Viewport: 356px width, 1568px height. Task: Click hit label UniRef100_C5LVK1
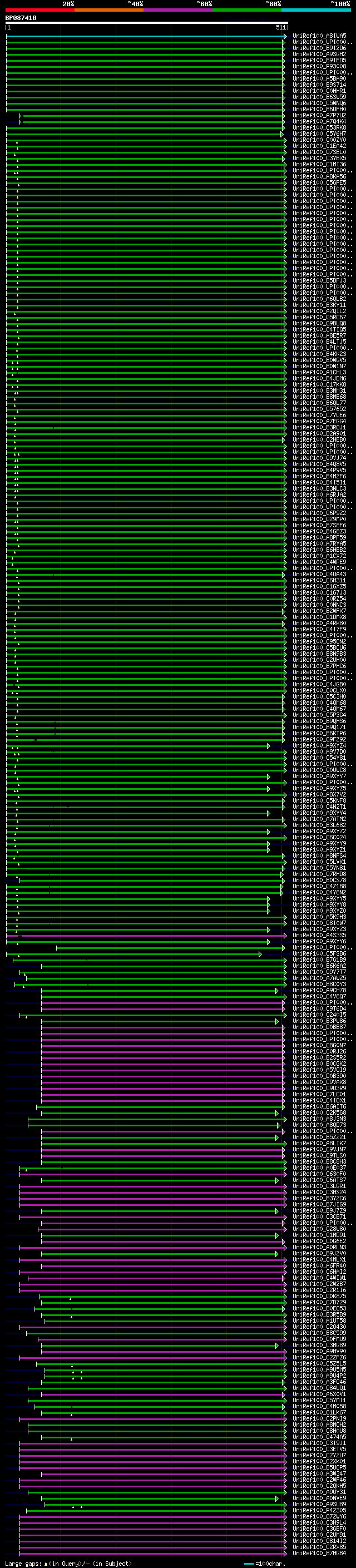click(319, 862)
